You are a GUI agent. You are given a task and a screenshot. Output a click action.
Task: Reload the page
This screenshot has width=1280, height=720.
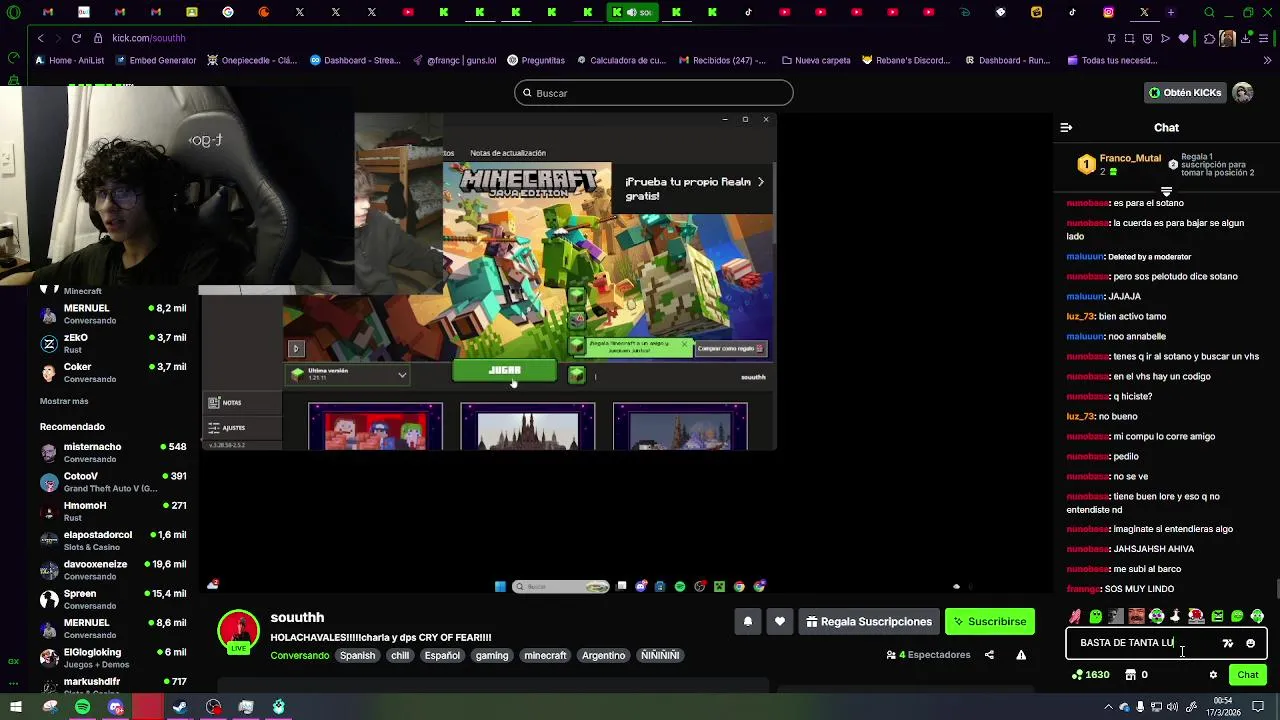[76, 38]
